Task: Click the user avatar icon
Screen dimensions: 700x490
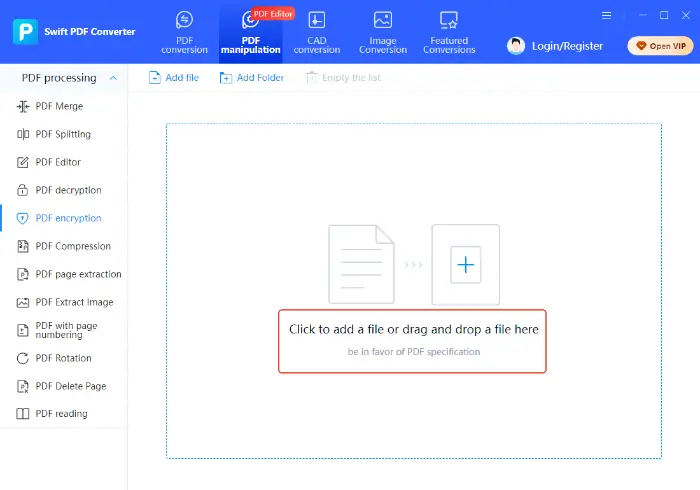Action: pyautogui.click(x=516, y=46)
